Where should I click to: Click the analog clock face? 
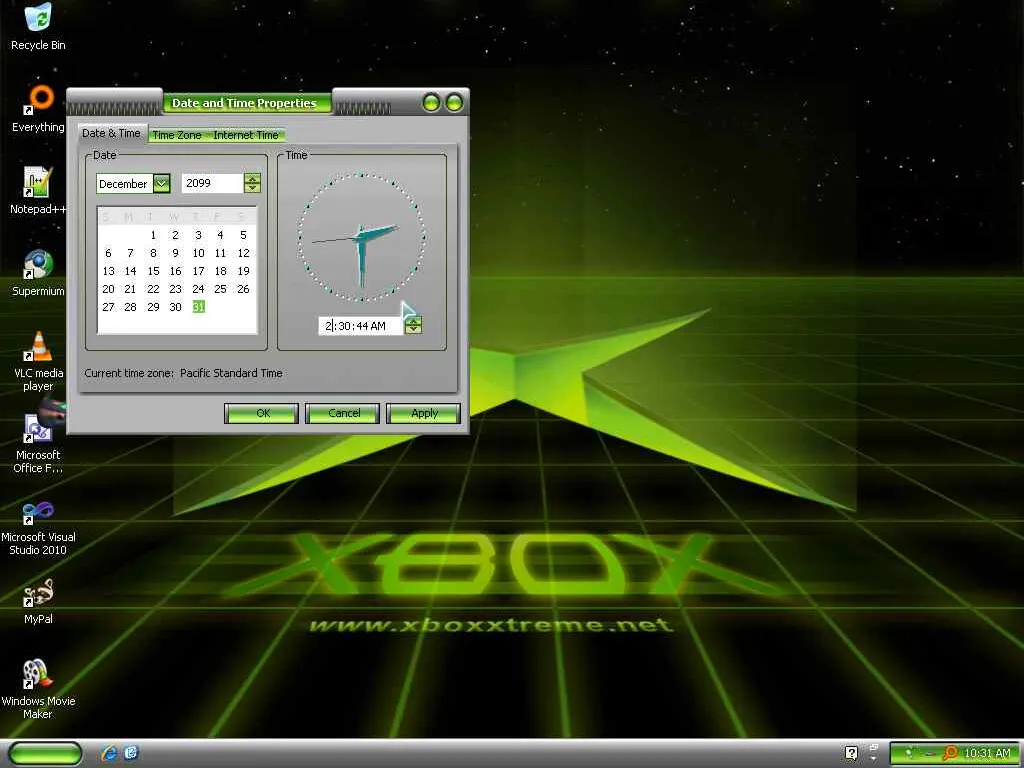coord(361,238)
